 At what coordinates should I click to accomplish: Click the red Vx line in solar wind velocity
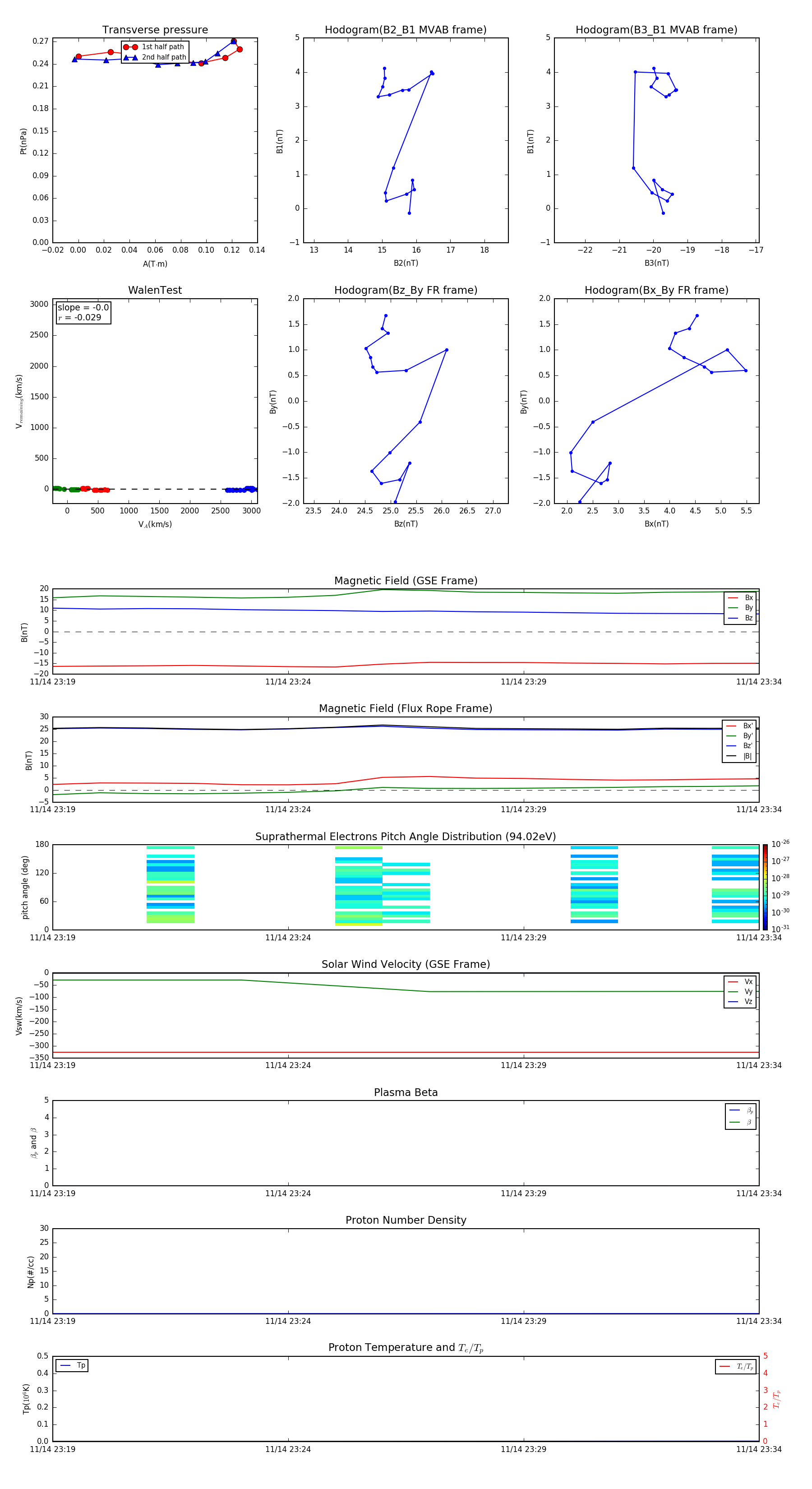click(x=406, y=1053)
